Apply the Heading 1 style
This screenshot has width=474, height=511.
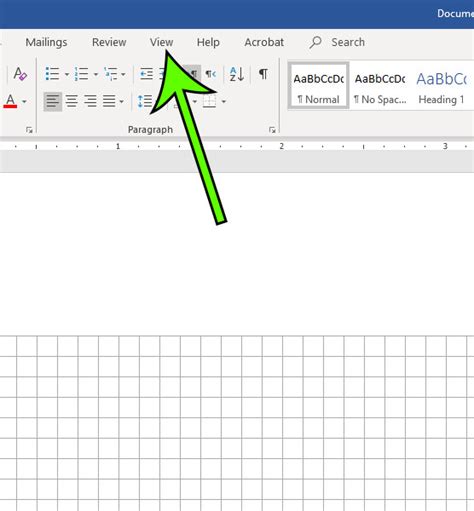click(441, 86)
